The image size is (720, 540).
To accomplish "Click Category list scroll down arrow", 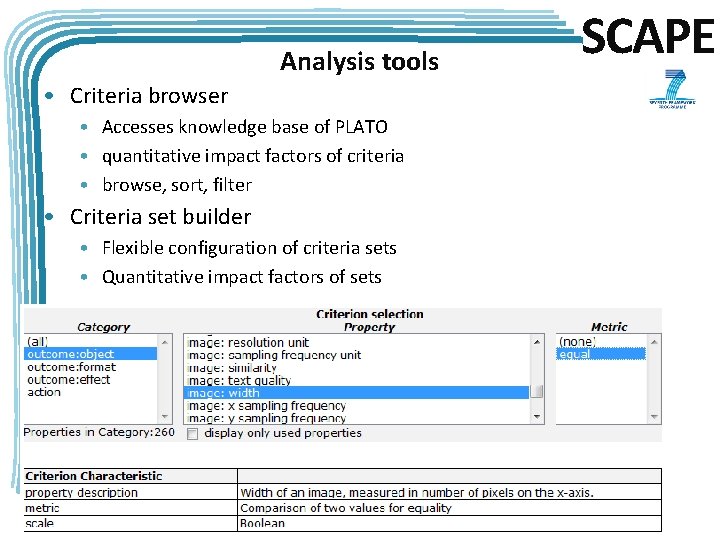I will click(x=165, y=416).
